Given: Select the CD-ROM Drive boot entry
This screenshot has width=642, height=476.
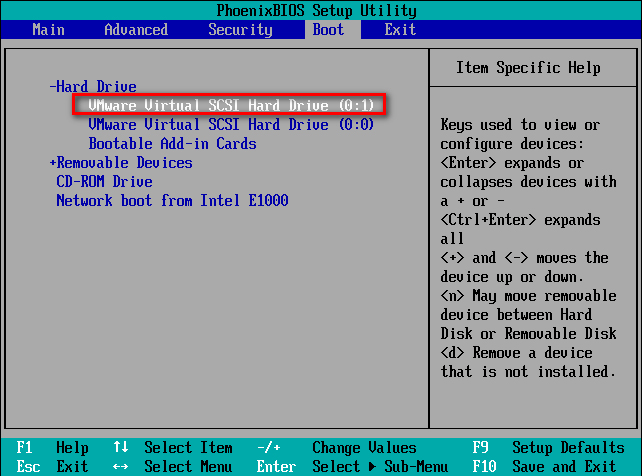Looking at the screenshot, I should pyautogui.click(x=104, y=182).
